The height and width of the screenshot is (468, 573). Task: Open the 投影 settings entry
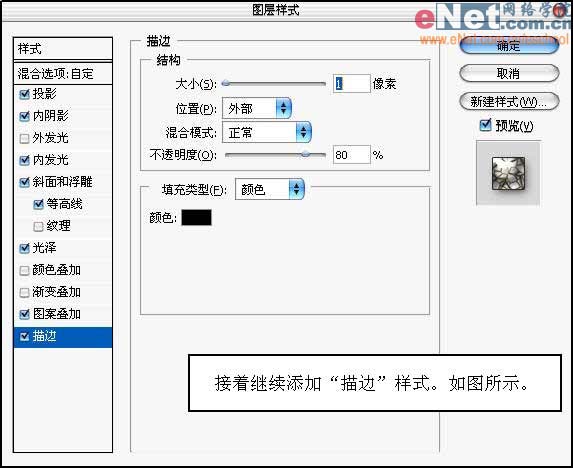(x=45, y=94)
